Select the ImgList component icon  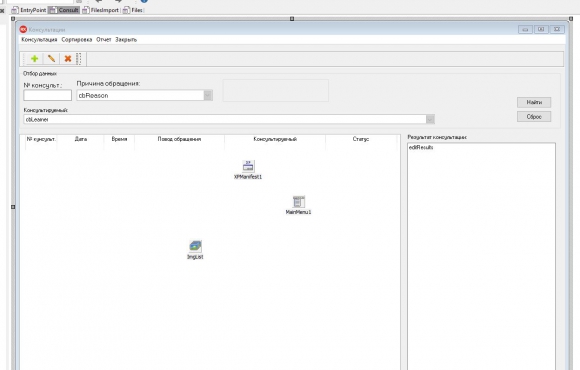pos(195,246)
